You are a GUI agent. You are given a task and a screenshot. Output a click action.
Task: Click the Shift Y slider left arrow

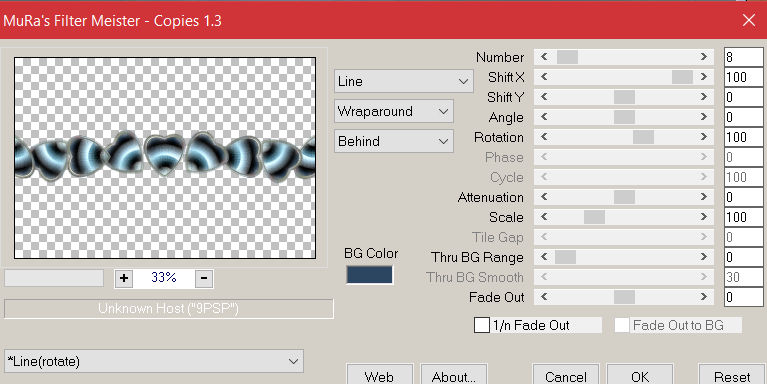pos(544,97)
